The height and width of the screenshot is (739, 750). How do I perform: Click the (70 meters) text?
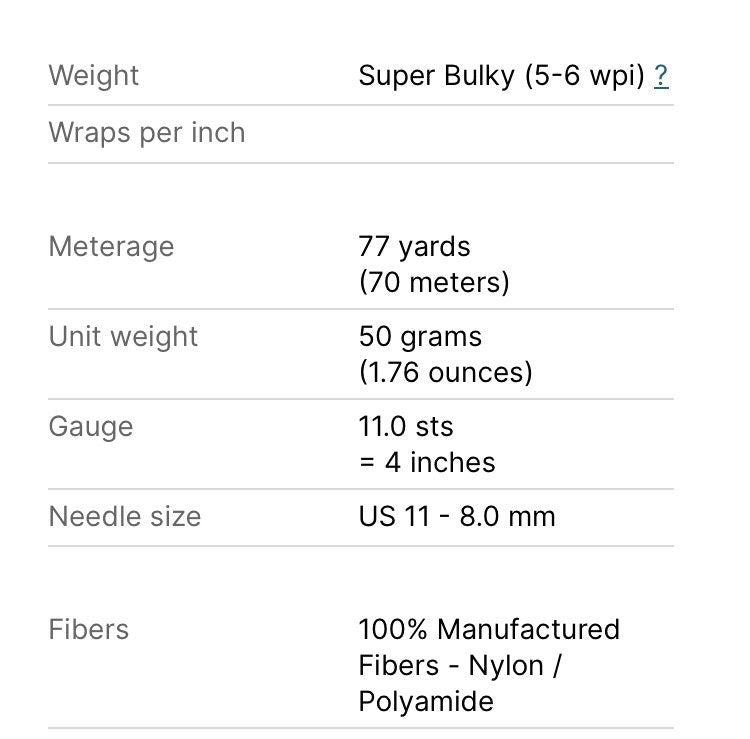click(434, 283)
